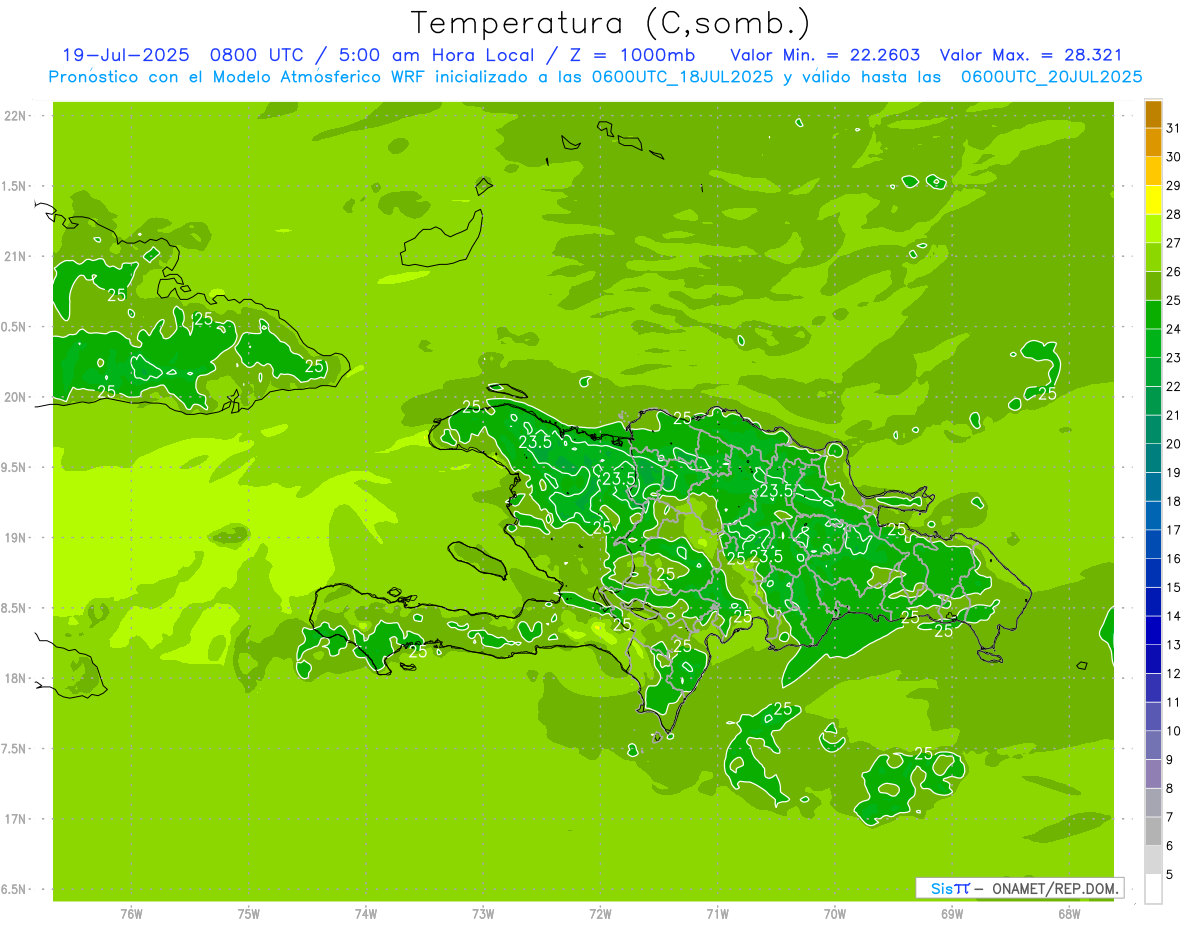Click the yellow color bar segment between 28 and 29
1200x927 pixels.
point(1153,200)
